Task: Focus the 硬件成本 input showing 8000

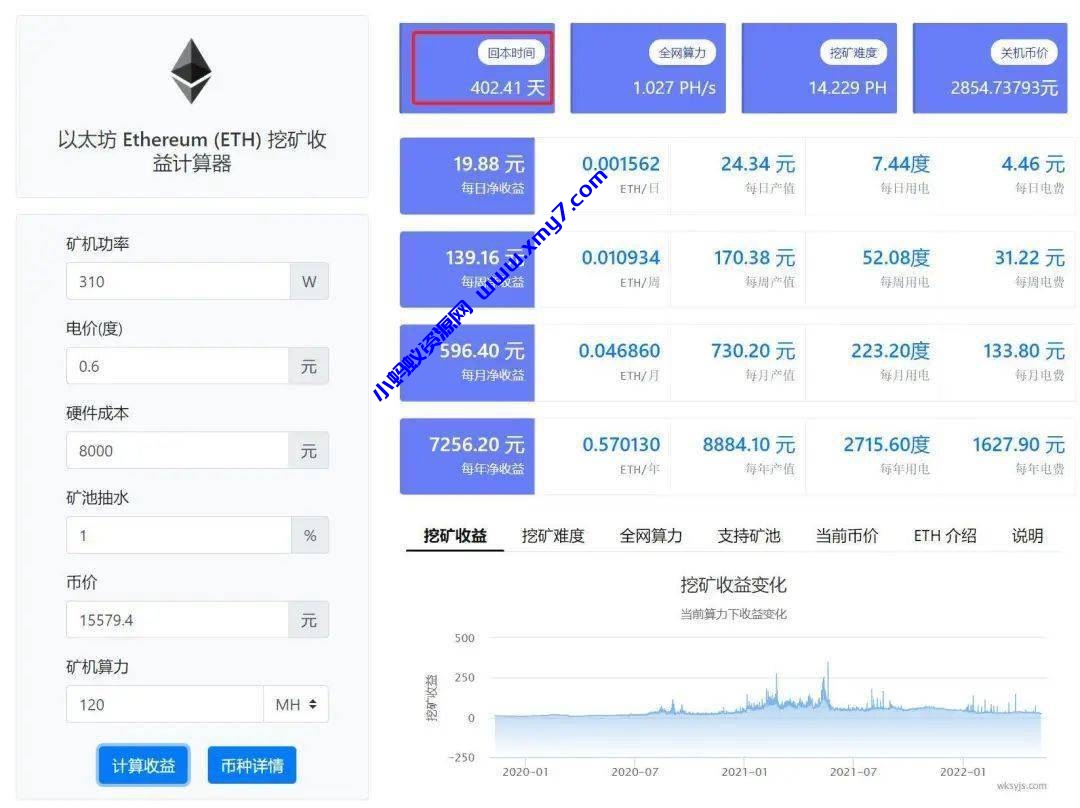Action: pyautogui.click(x=178, y=450)
